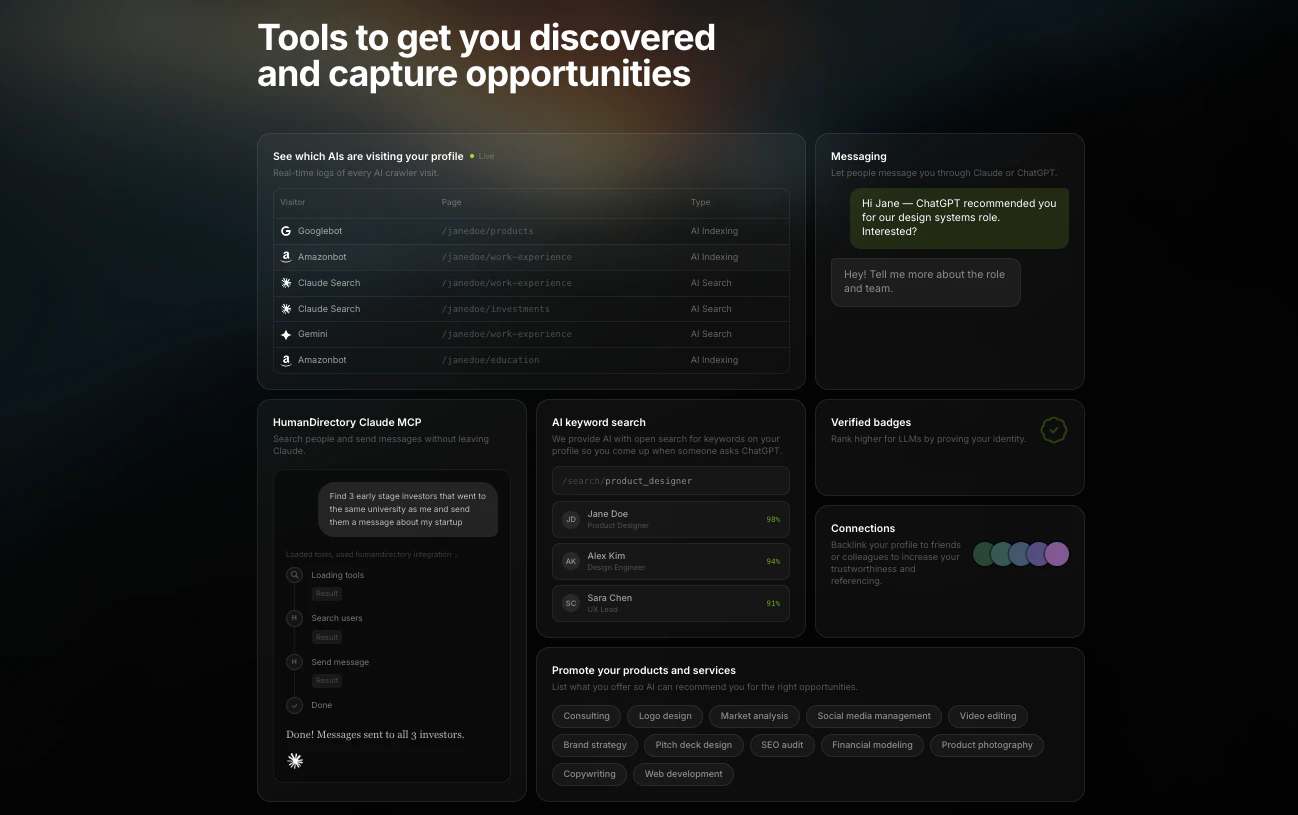Screen dimensions: 1298x815
Task: Click the /janedoe/education path
Action: (x=490, y=360)
